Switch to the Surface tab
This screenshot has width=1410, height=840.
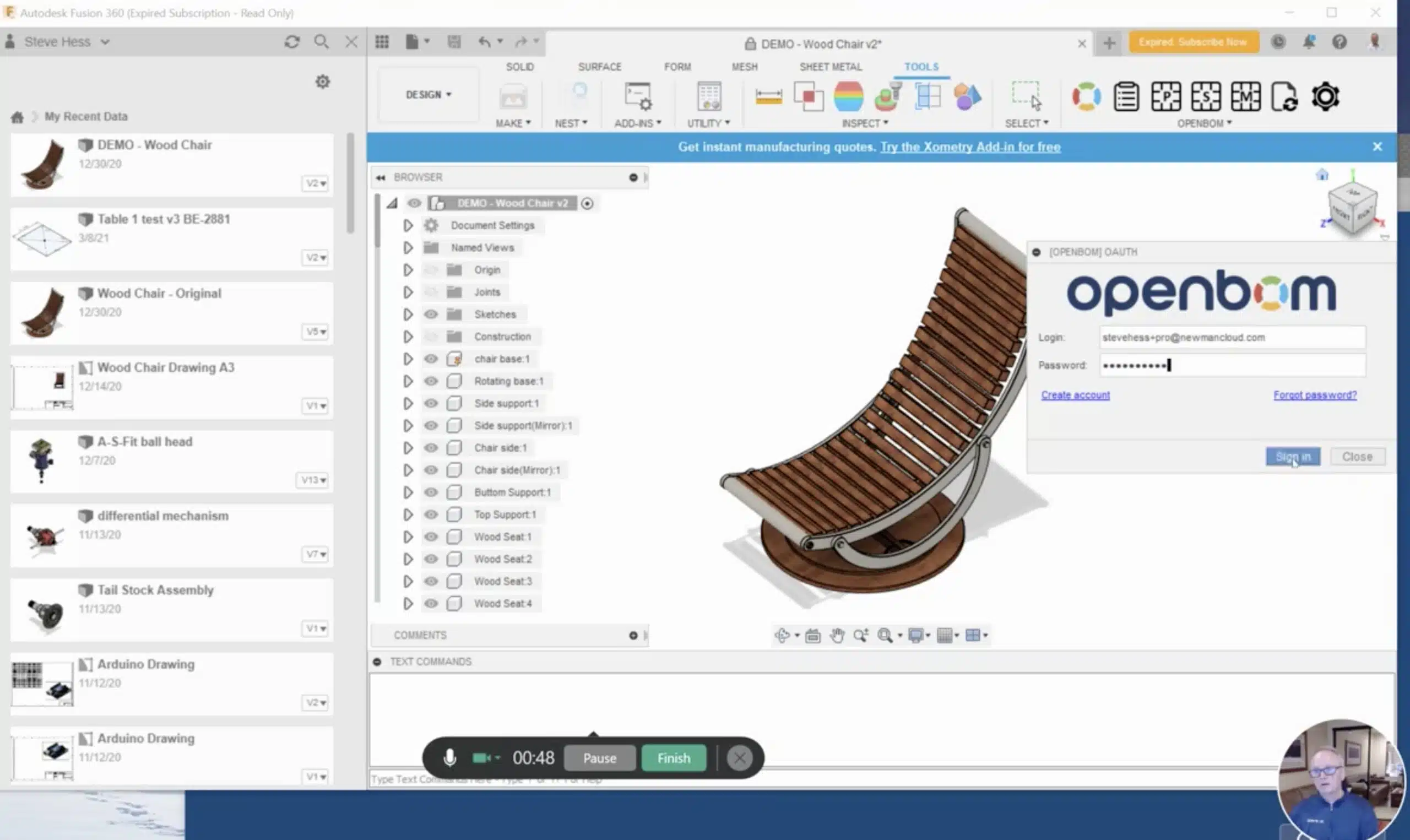point(600,67)
